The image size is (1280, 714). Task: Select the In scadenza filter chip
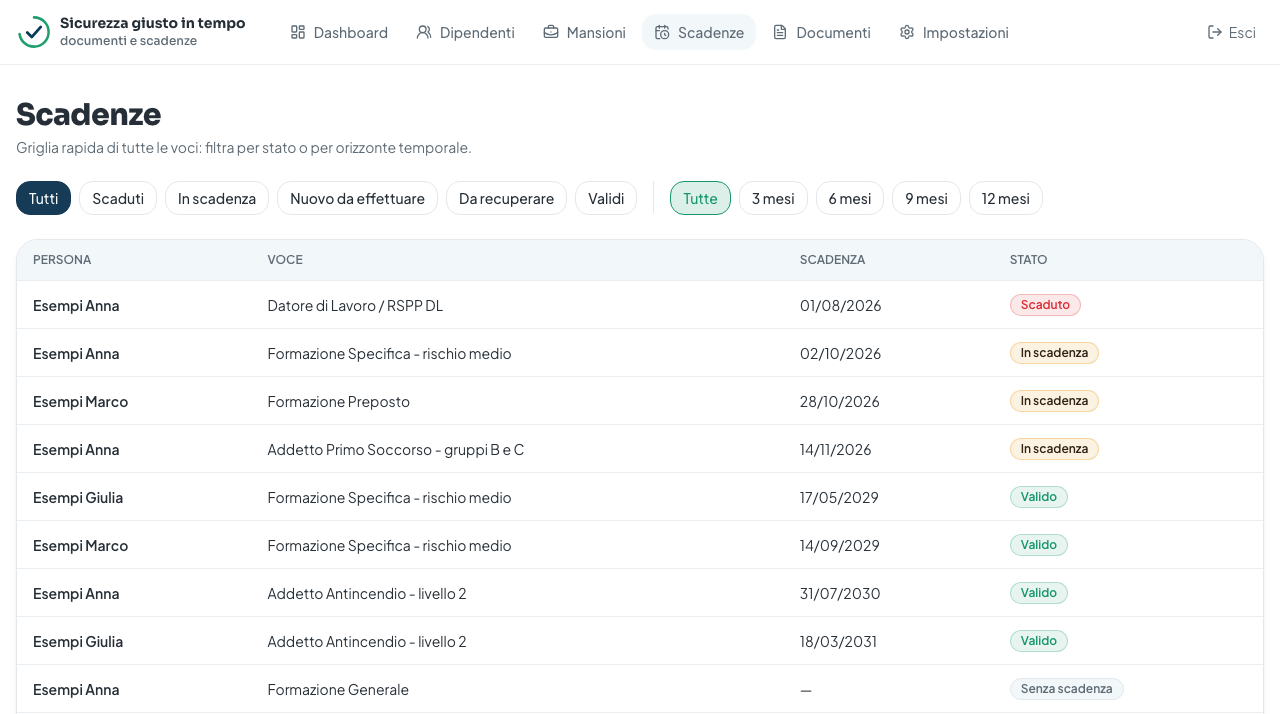coord(217,198)
